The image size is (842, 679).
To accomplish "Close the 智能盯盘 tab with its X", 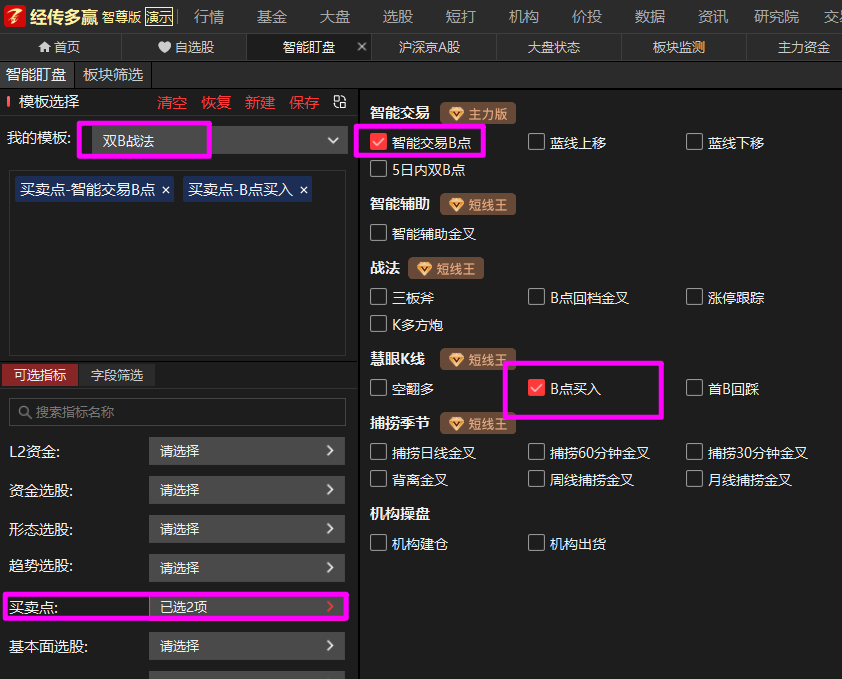I will pyautogui.click(x=362, y=47).
